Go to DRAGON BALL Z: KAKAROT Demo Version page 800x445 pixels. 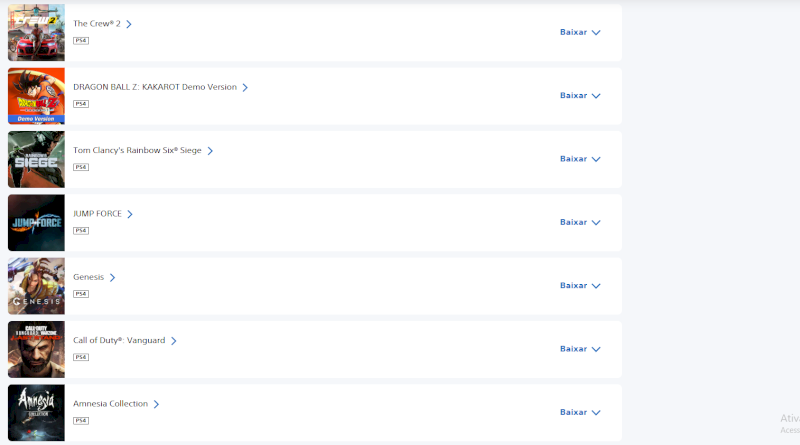tap(155, 87)
